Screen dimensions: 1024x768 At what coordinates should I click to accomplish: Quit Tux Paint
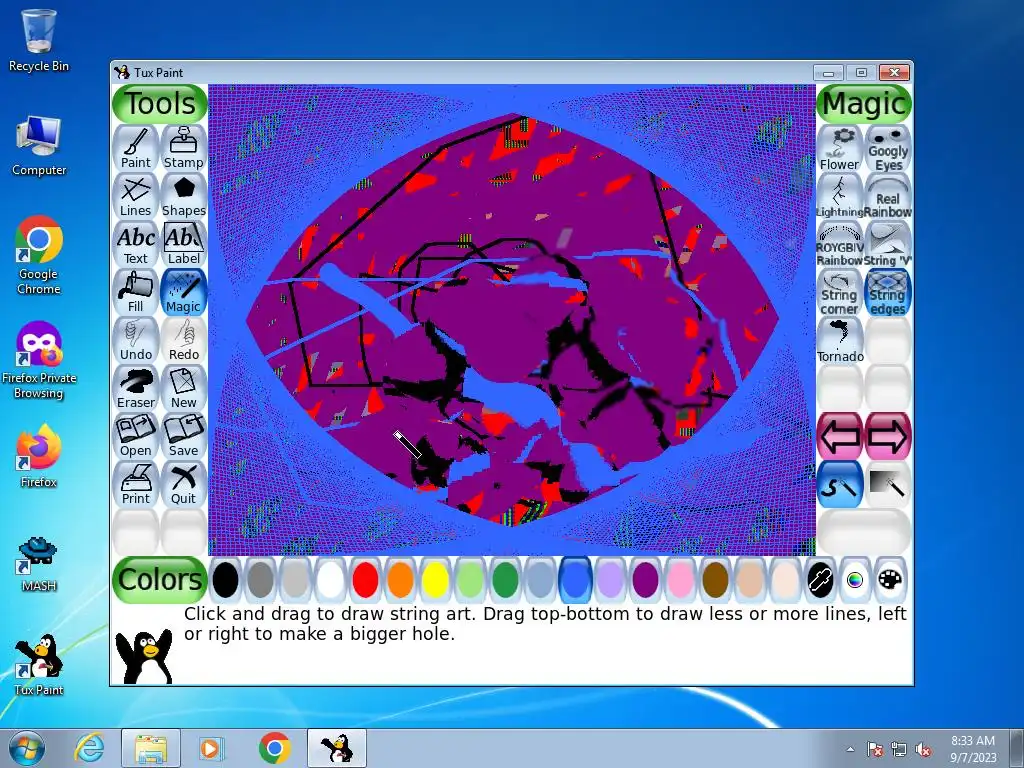pos(184,484)
